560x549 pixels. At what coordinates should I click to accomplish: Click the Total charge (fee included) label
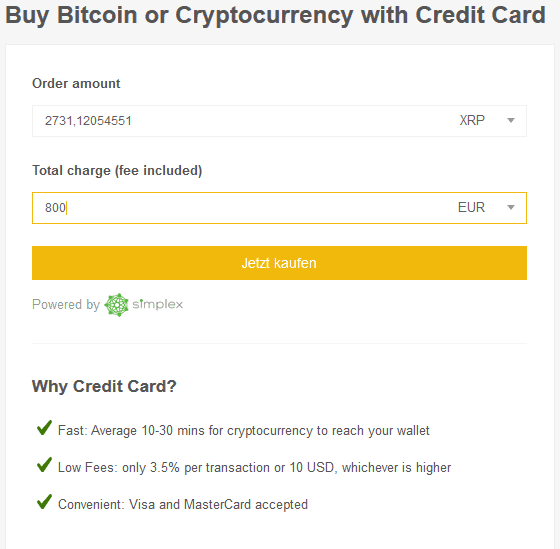(x=117, y=171)
